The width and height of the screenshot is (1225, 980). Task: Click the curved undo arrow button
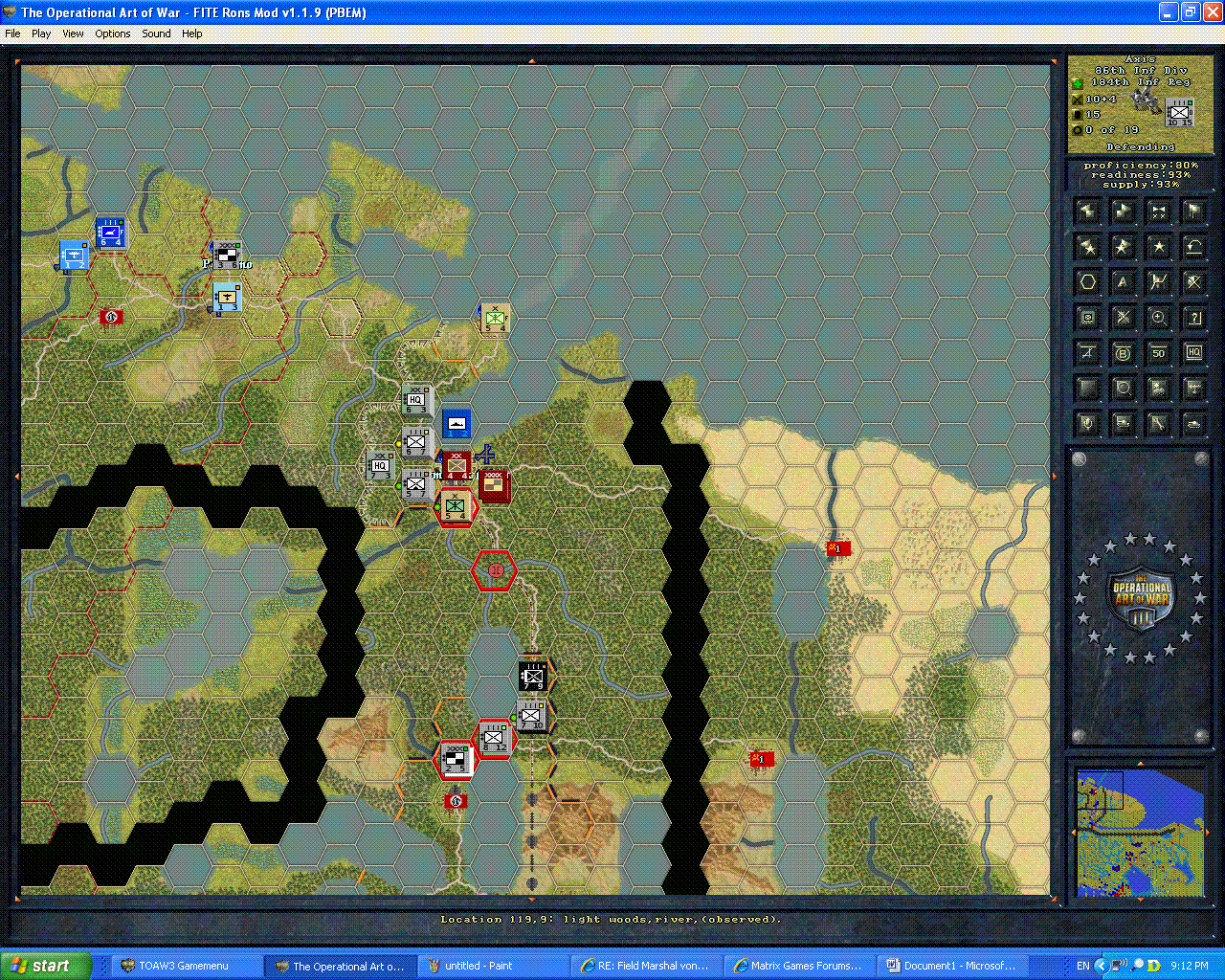point(1193,247)
